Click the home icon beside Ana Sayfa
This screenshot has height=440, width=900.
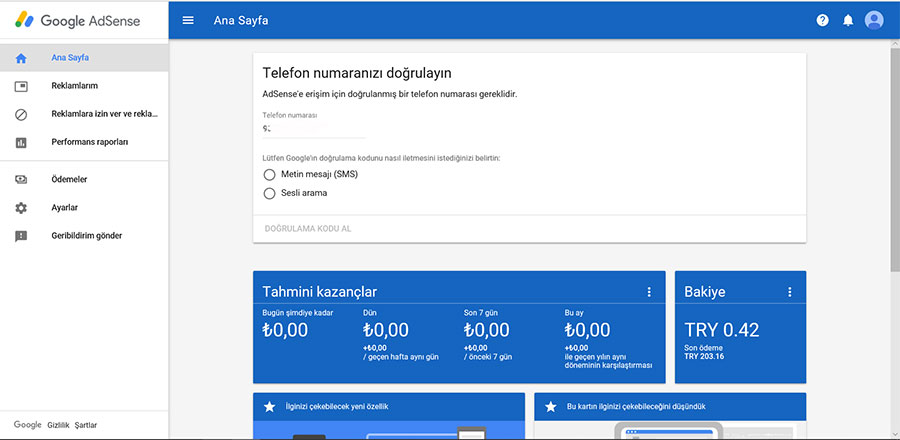(x=21, y=58)
